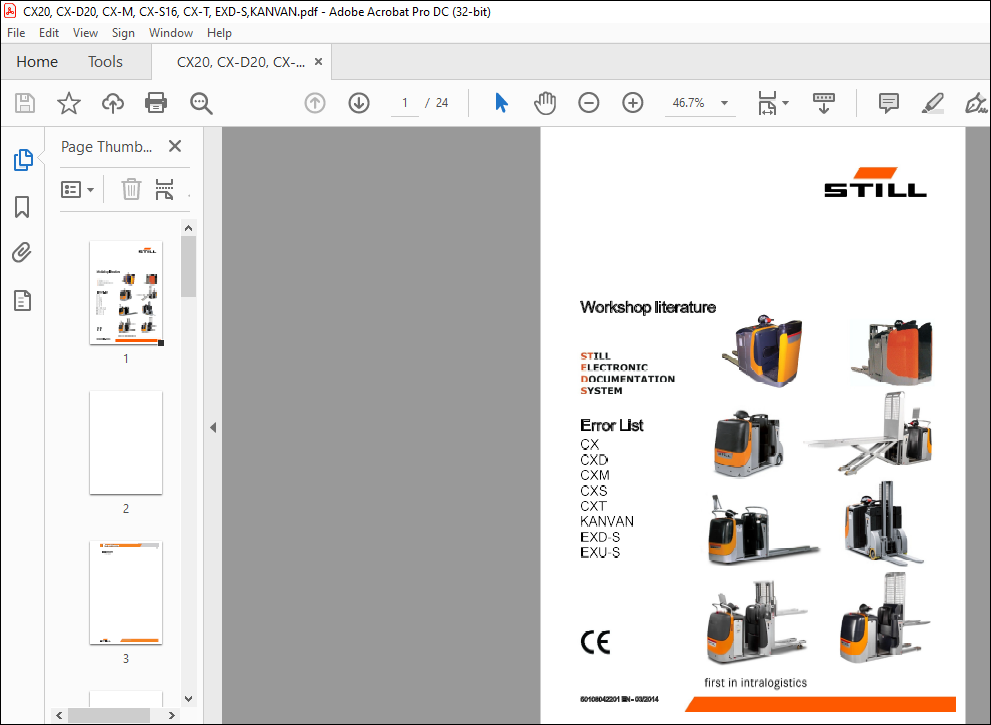This screenshot has height=725, width=991.
Task: Open the Help menu
Action: point(219,33)
